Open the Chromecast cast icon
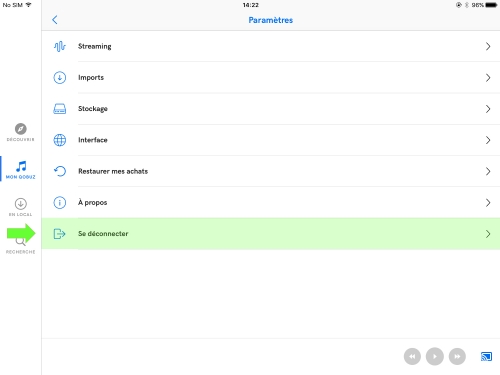Image resolution: width=500 pixels, height=375 pixels. (x=486, y=357)
